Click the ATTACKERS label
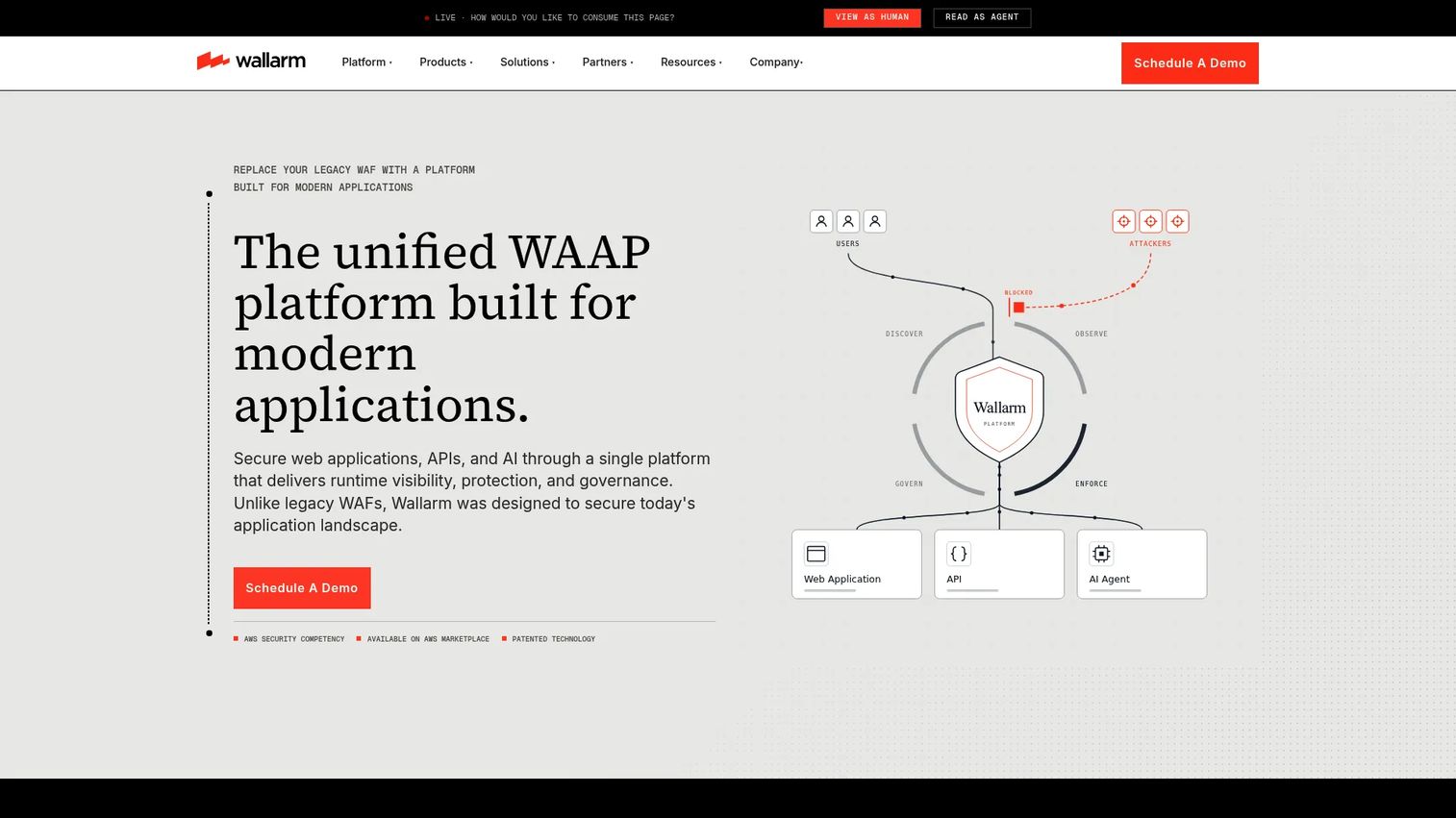 coord(1150,244)
